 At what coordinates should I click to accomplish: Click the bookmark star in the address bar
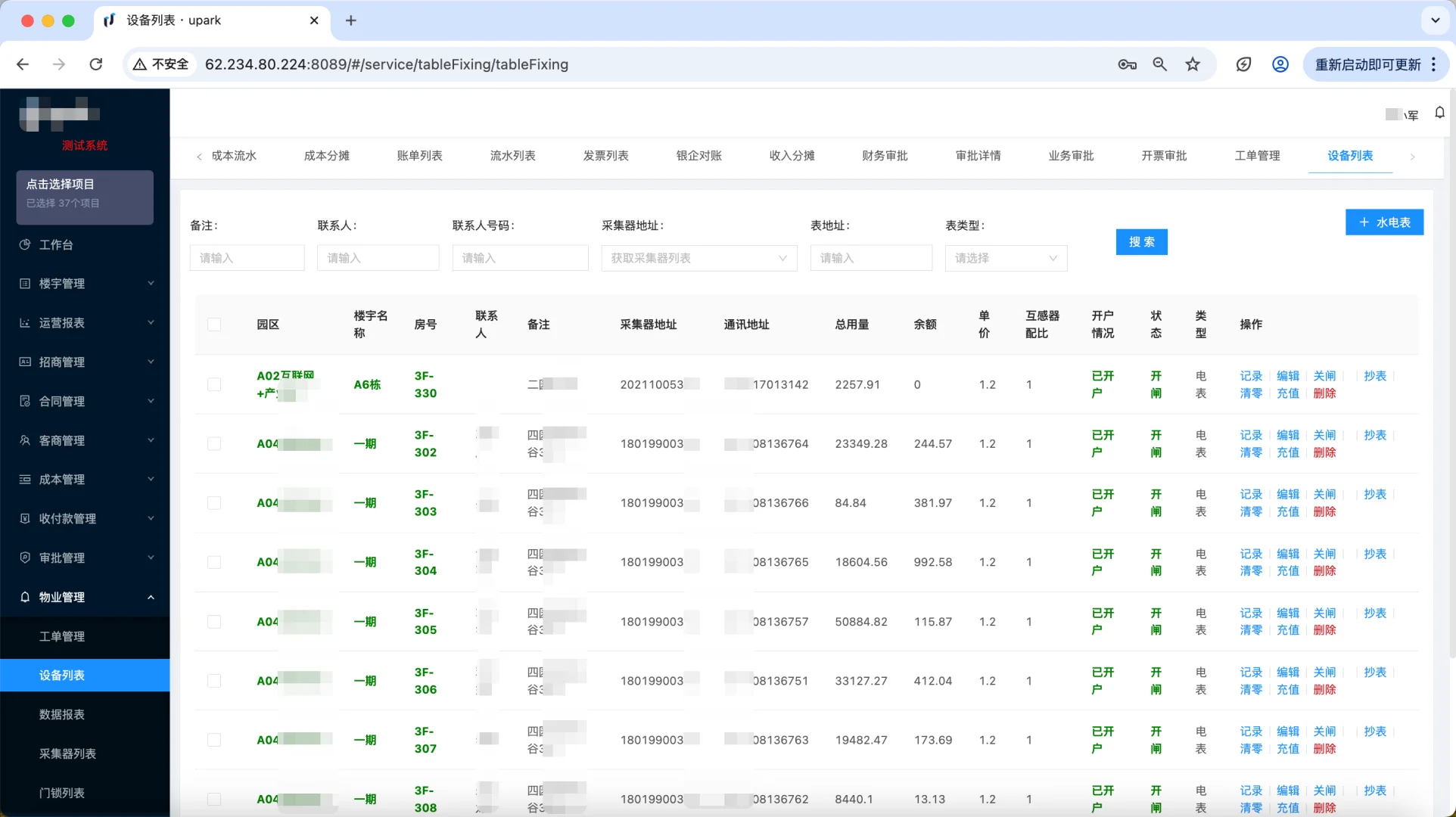[x=1193, y=64]
